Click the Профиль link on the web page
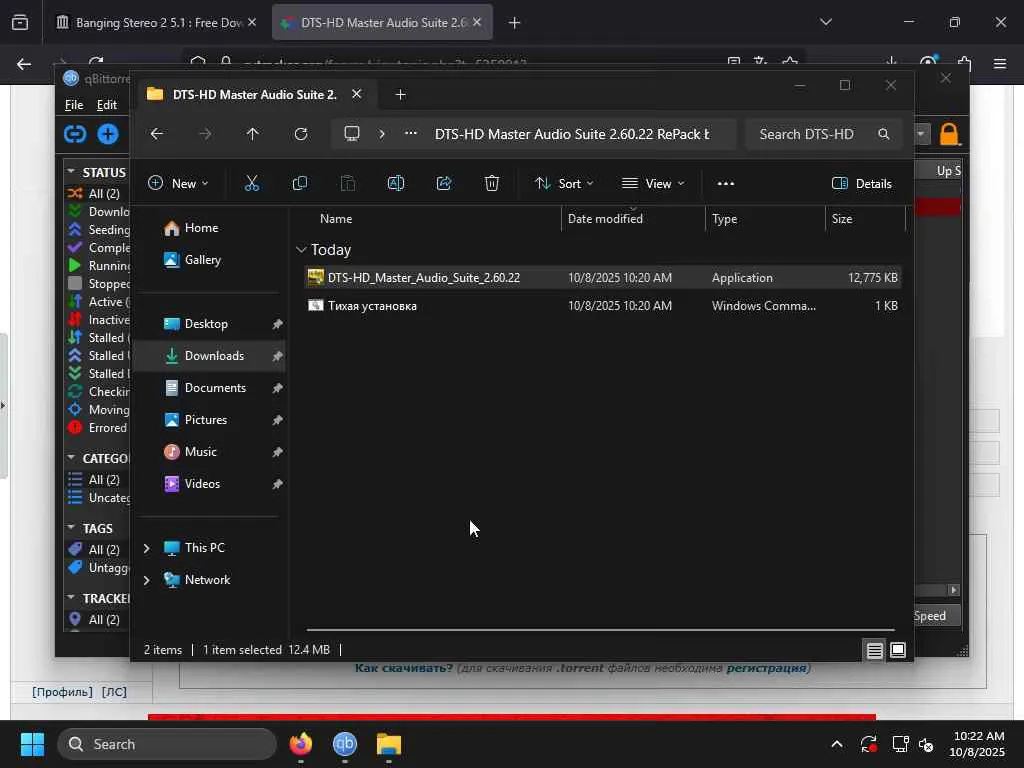This screenshot has width=1024, height=768. [x=63, y=692]
